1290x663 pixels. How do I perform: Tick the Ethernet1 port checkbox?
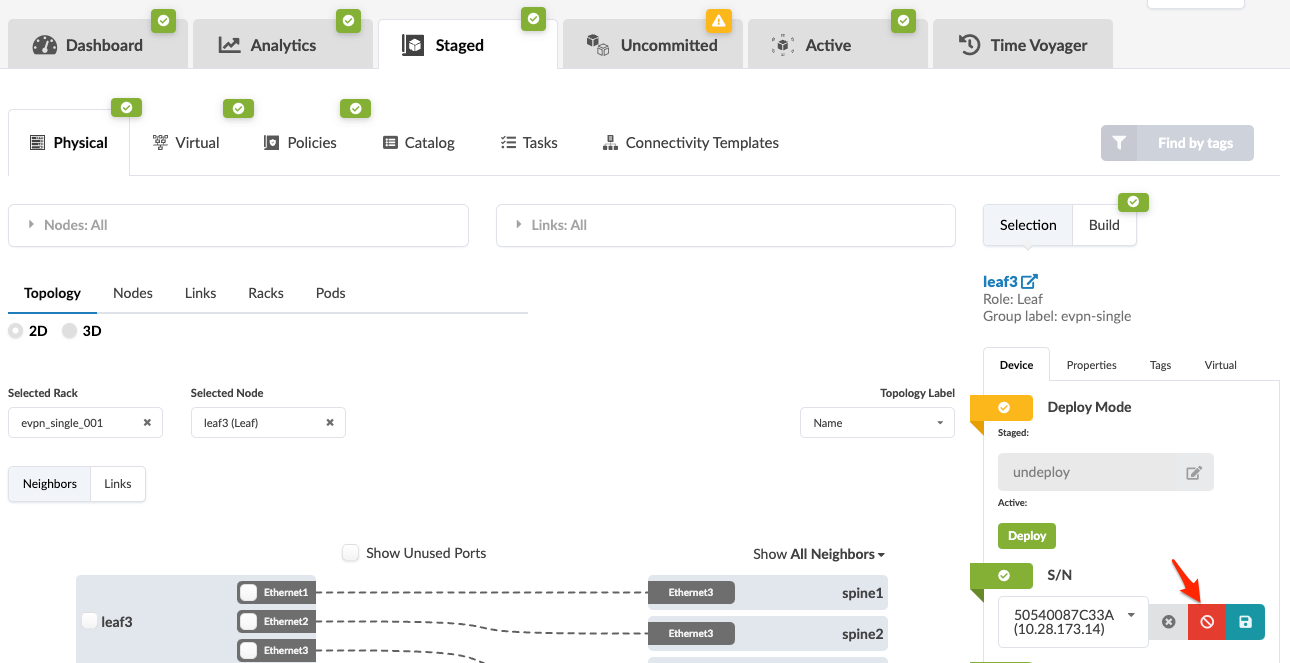(x=249, y=592)
